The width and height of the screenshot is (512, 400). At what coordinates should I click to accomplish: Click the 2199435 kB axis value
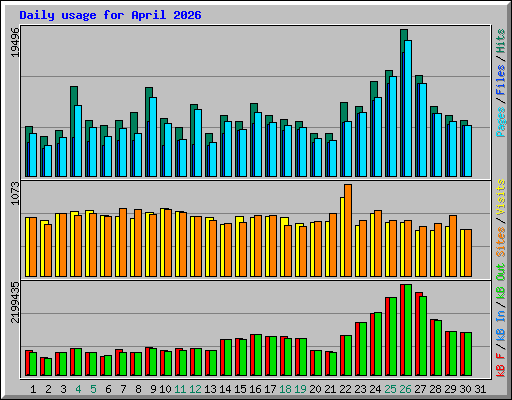click(15, 302)
